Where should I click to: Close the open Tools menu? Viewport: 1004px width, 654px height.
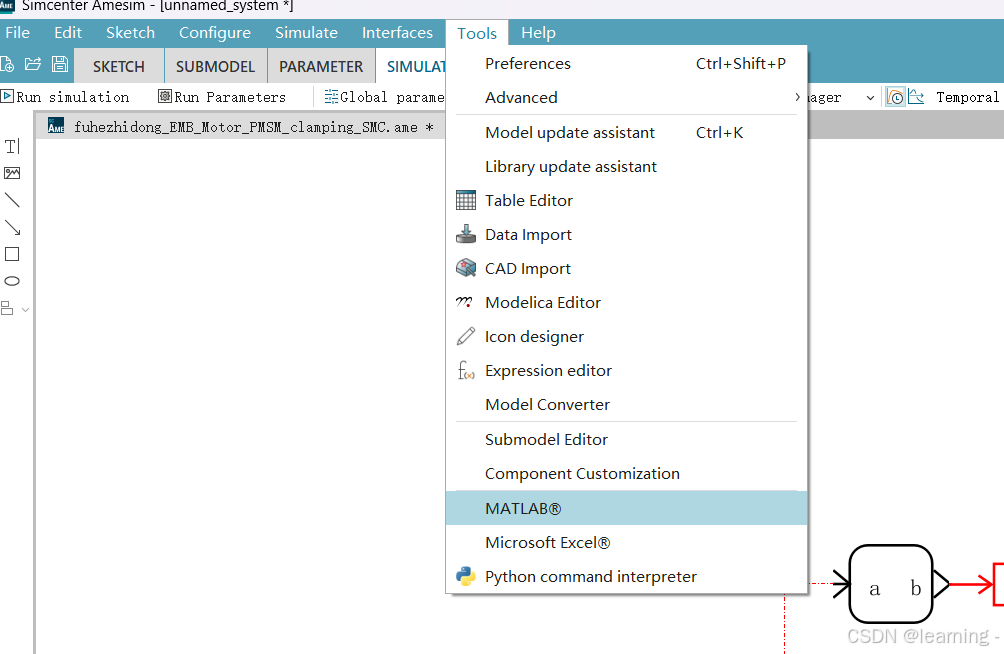(477, 33)
